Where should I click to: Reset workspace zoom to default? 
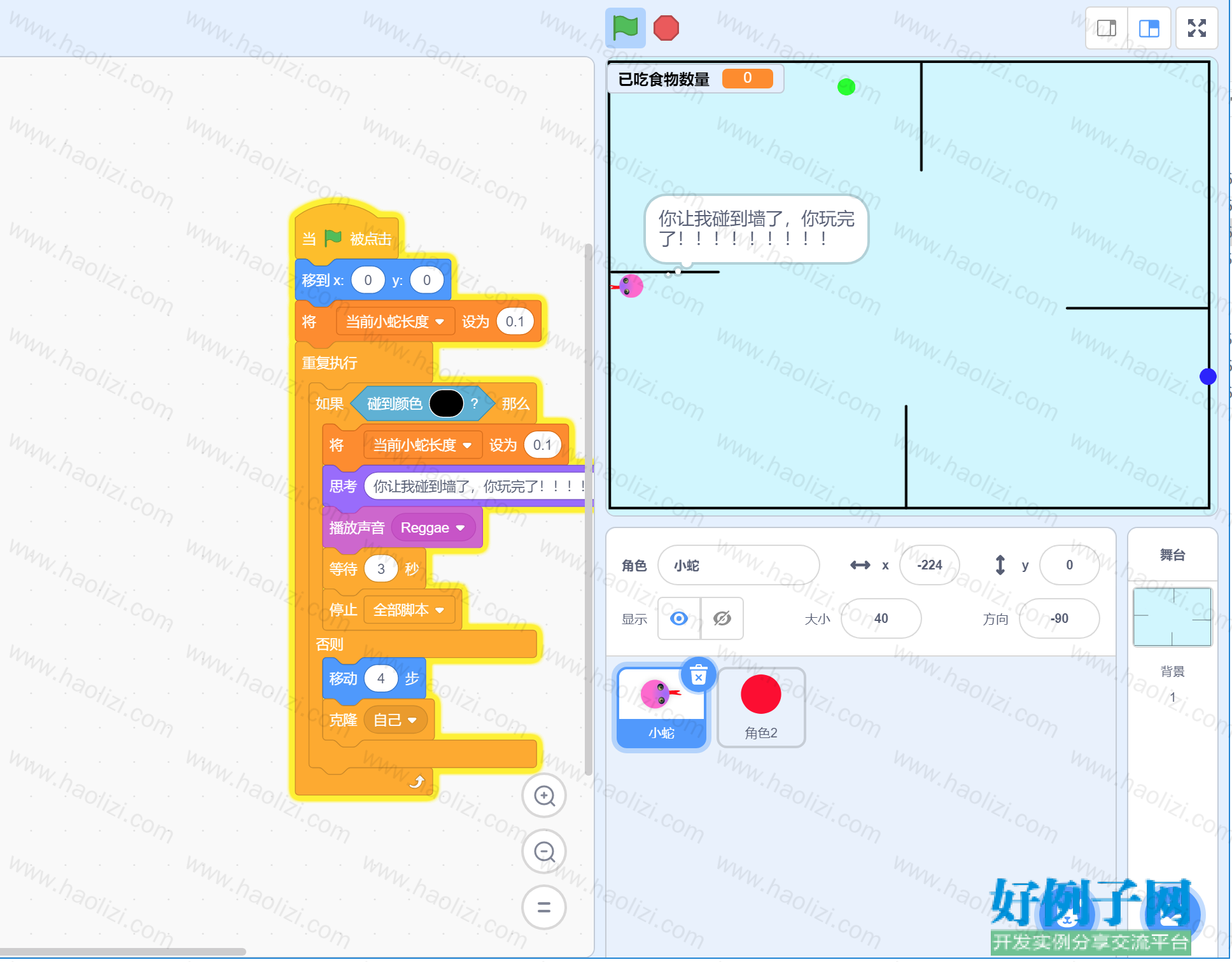[544, 907]
